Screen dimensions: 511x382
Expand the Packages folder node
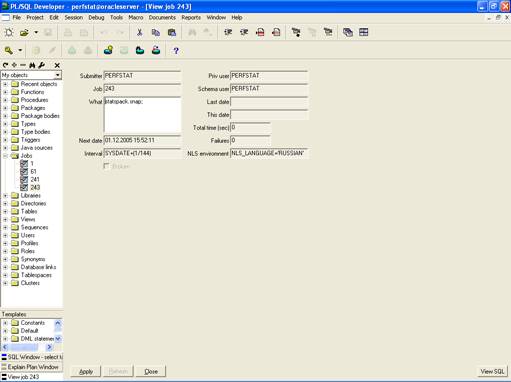tap(5, 108)
